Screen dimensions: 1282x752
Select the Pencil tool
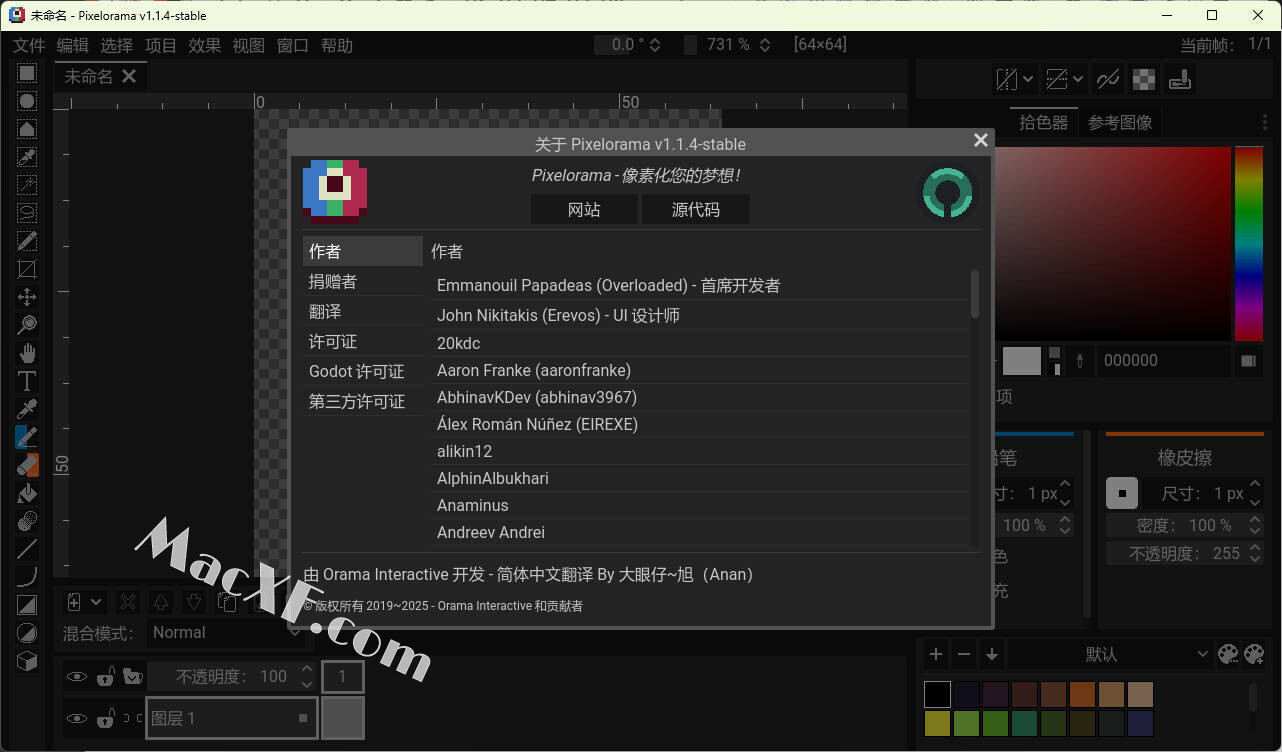point(27,437)
